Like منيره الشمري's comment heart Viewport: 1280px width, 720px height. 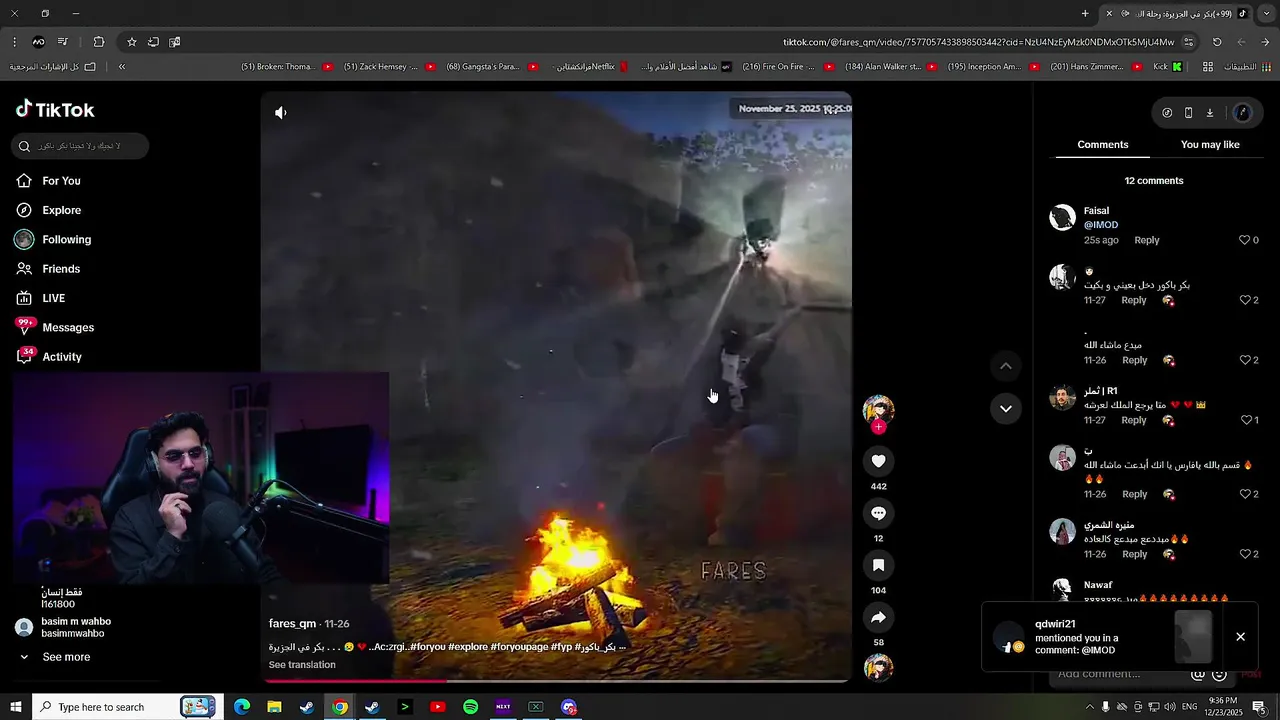(x=1245, y=554)
